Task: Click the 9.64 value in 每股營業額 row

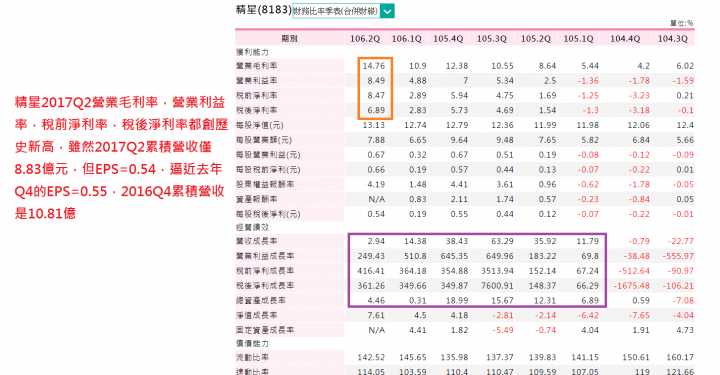Action: pos(459,140)
